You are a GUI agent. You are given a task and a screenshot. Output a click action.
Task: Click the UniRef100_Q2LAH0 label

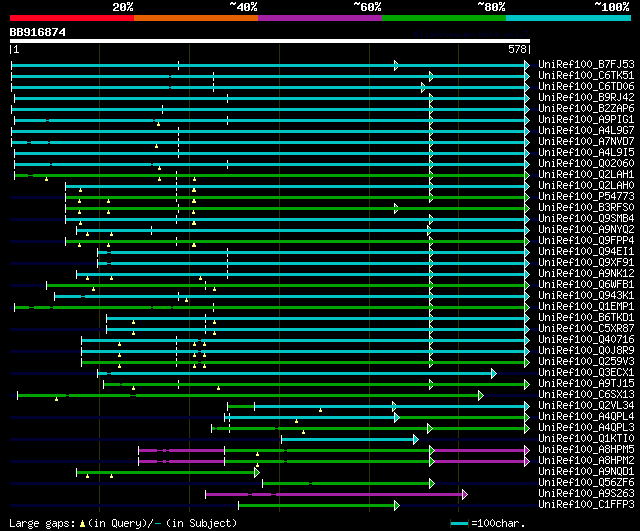point(586,186)
